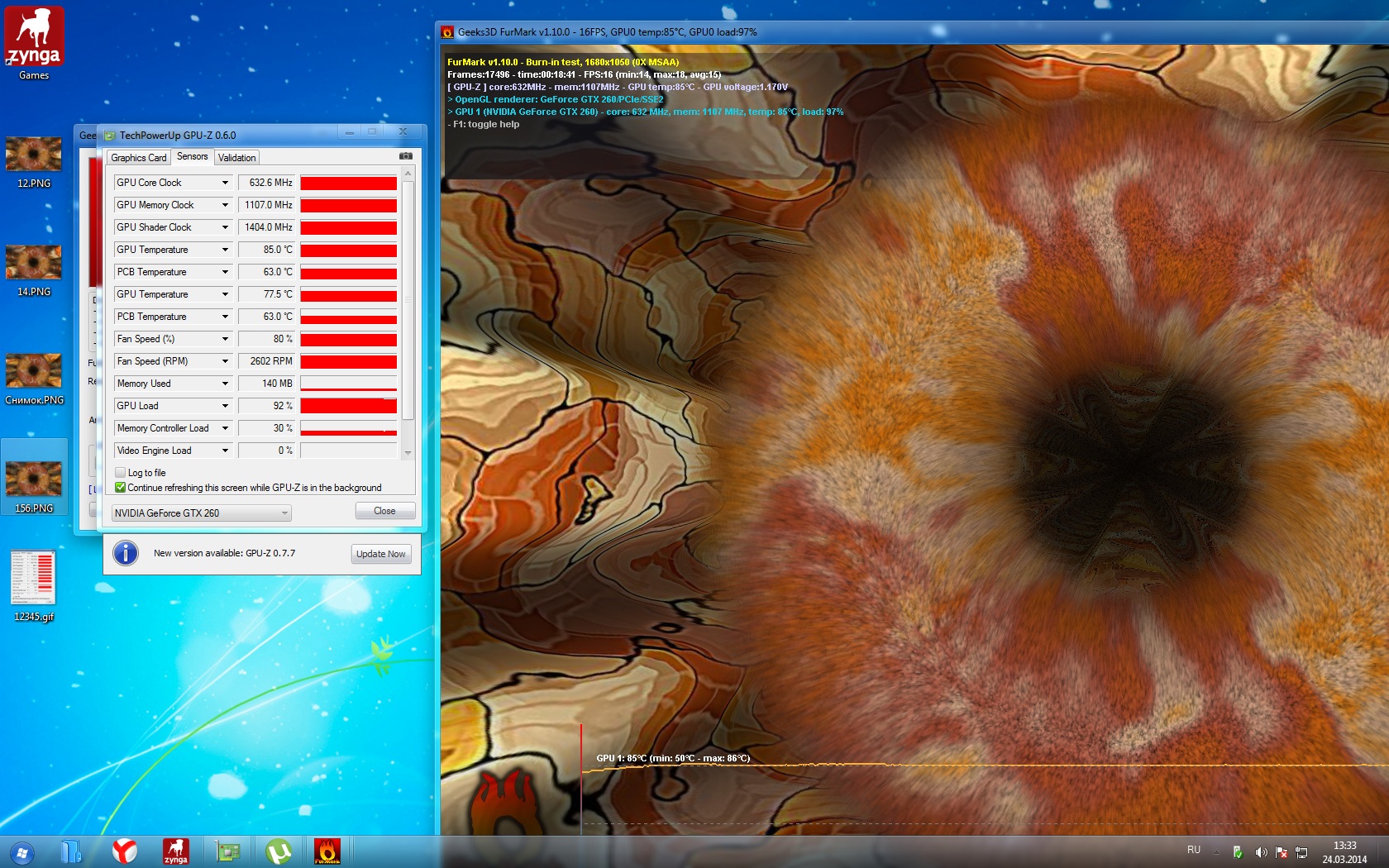Viewport: 1389px width, 868px height.
Task: Click the network tray icon
Action: point(1301,852)
